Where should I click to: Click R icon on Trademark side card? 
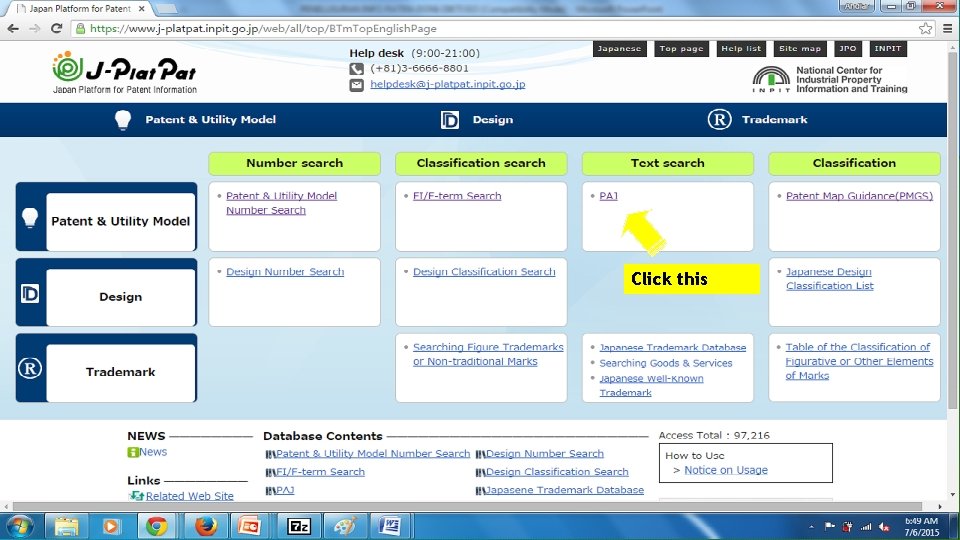tap(30, 369)
